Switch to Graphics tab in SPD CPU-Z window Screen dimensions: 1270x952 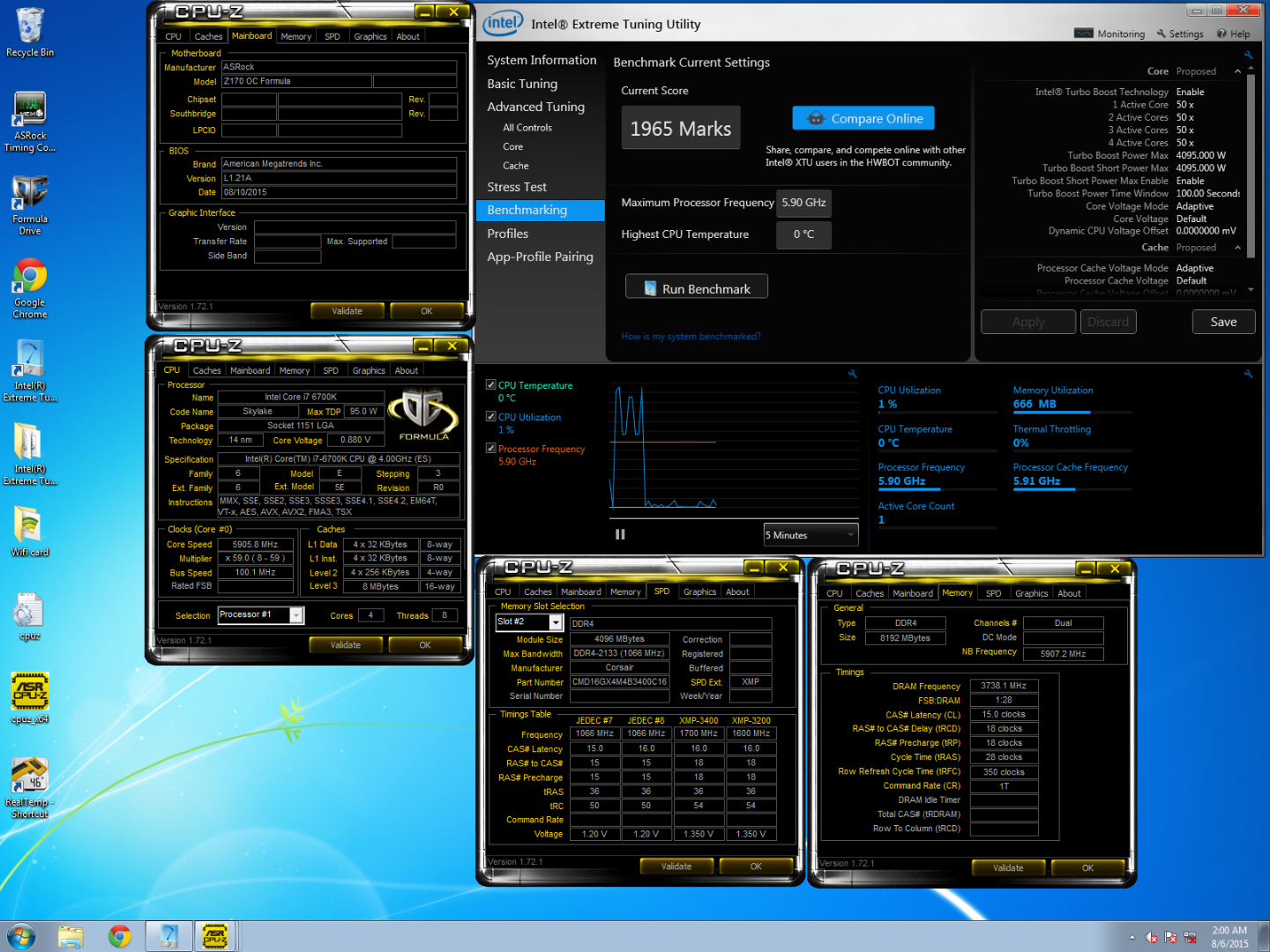coord(699,592)
